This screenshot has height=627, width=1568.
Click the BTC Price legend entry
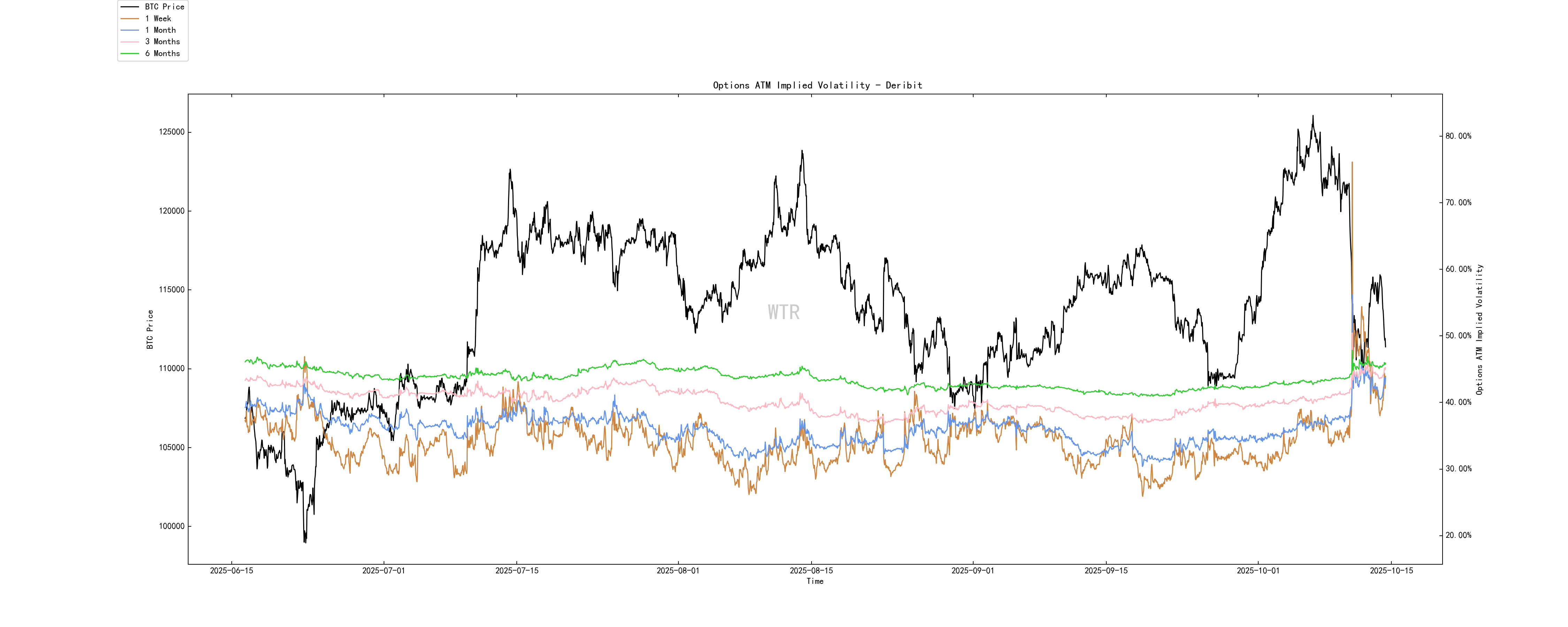coord(164,7)
